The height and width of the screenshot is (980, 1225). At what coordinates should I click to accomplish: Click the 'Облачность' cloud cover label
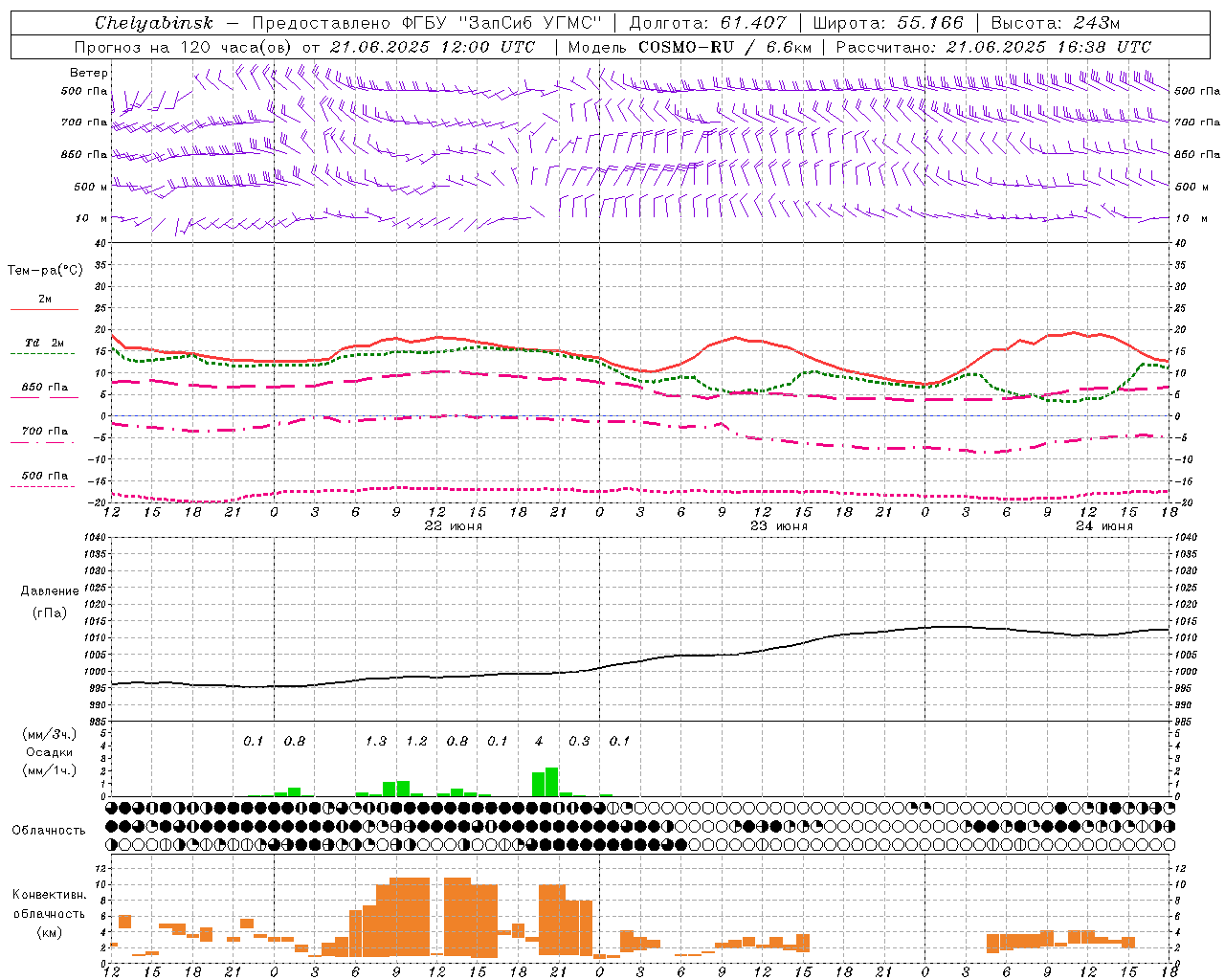tap(49, 830)
